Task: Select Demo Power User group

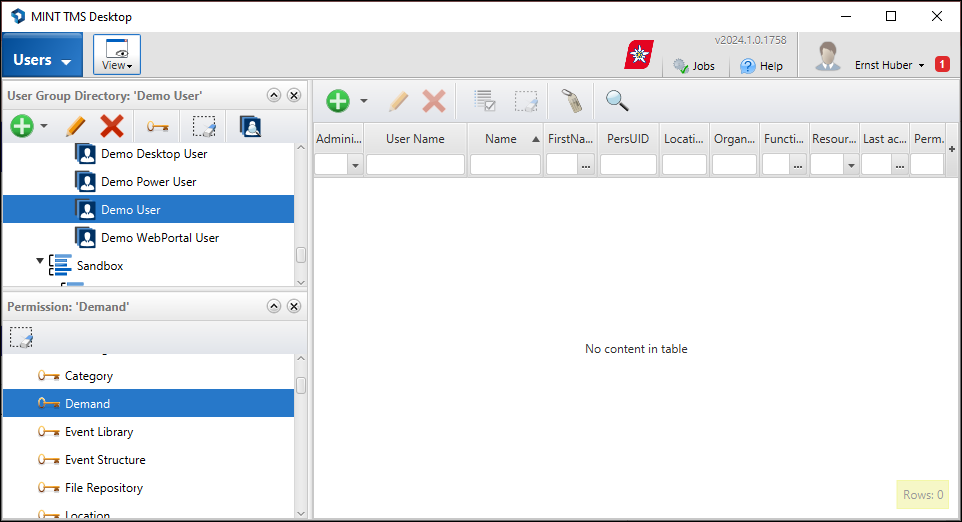Action: coord(148,182)
